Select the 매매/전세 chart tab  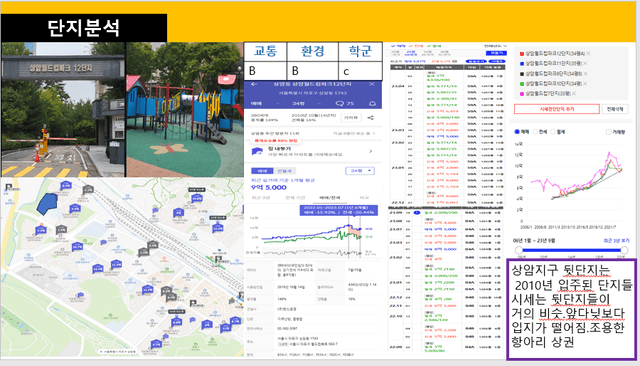point(330,197)
